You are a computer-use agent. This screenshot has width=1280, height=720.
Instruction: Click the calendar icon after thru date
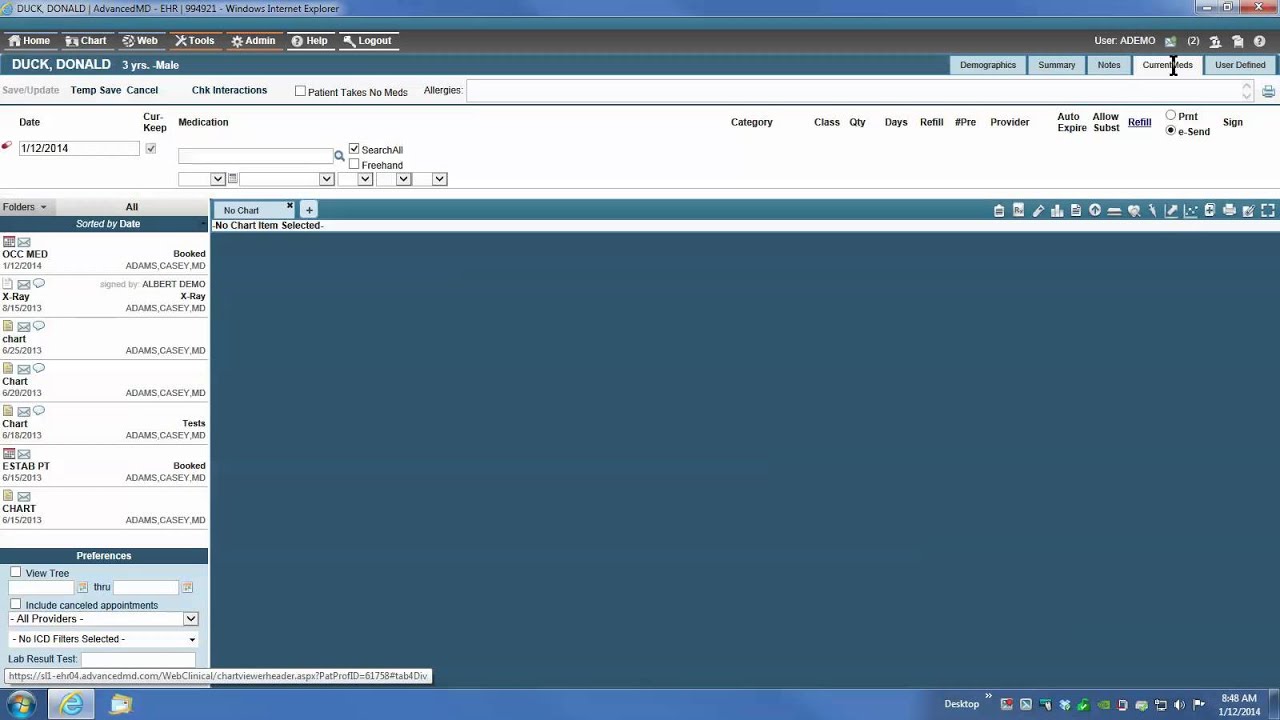point(187,587)
